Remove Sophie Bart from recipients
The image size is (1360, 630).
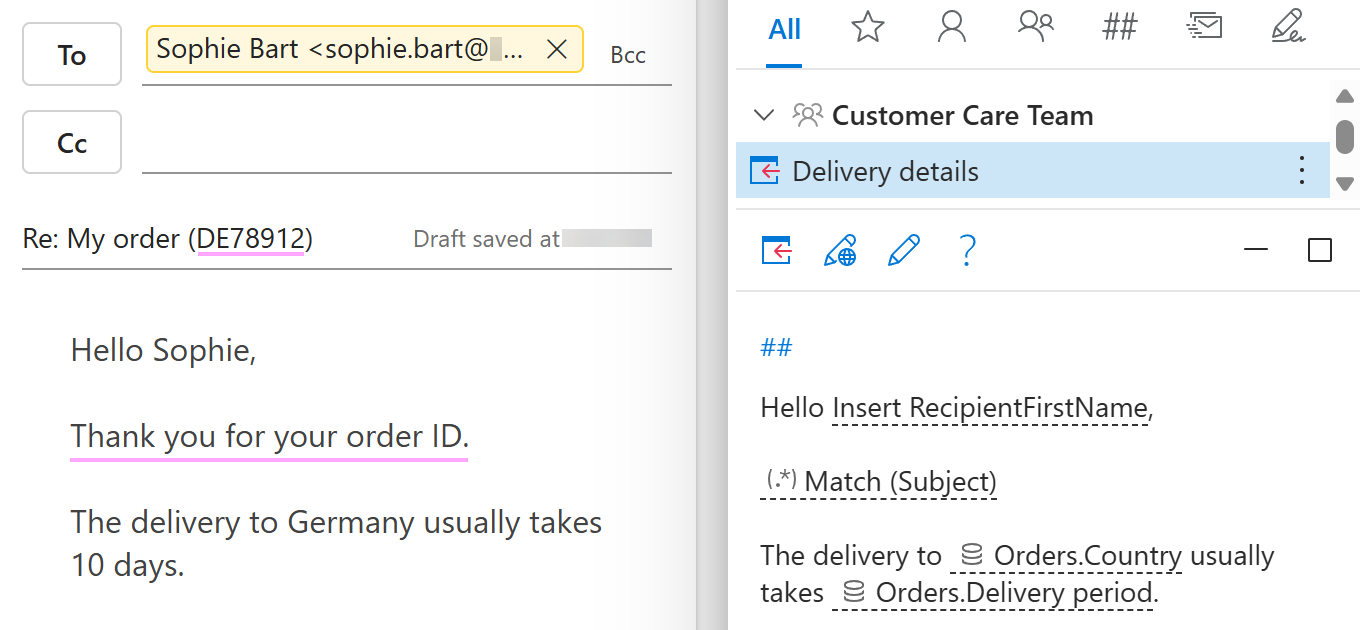tap(557, 48)
